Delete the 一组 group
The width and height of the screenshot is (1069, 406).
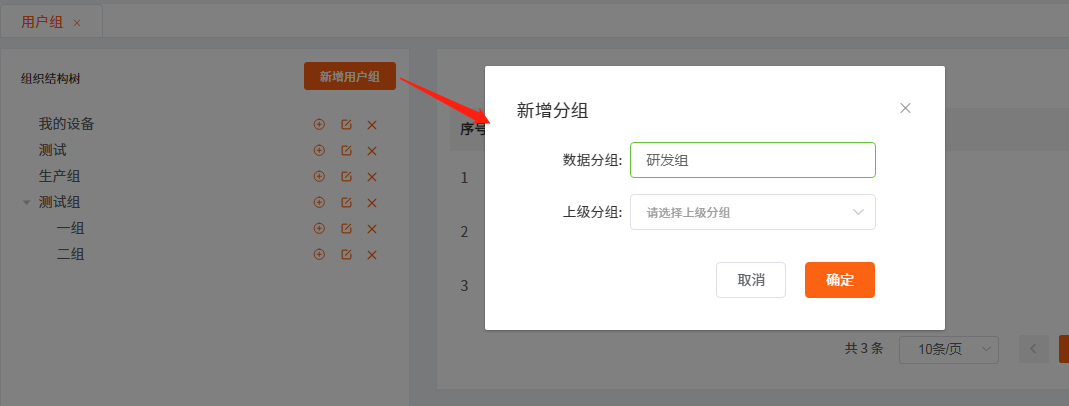[372, 228]
